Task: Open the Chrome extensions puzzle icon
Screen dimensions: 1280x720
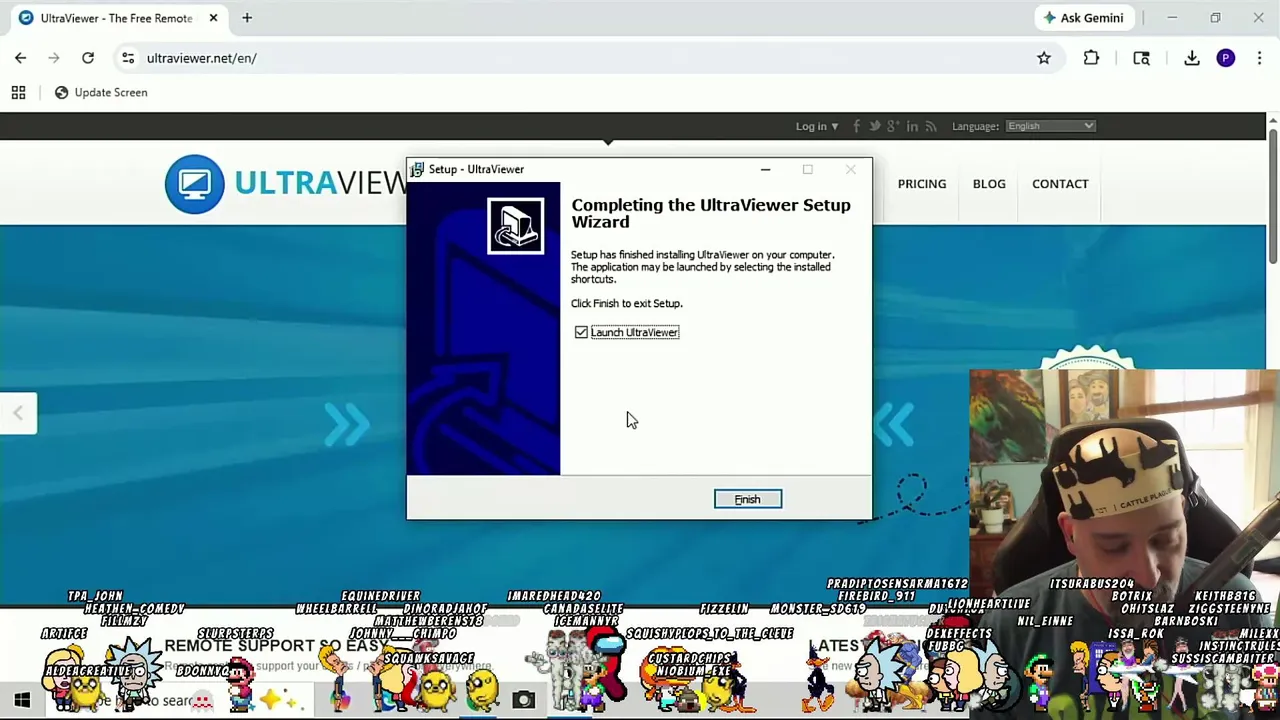Action: pos(1091,58)
